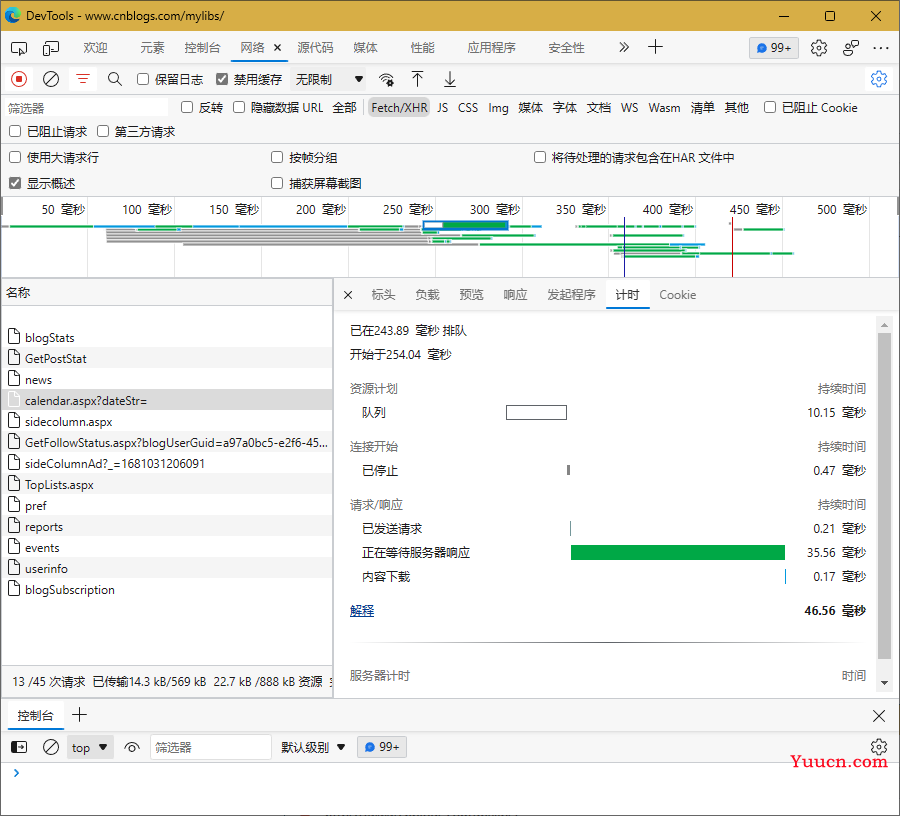Select the inspect element icon

pyautogui.click(x=19, y=48)
